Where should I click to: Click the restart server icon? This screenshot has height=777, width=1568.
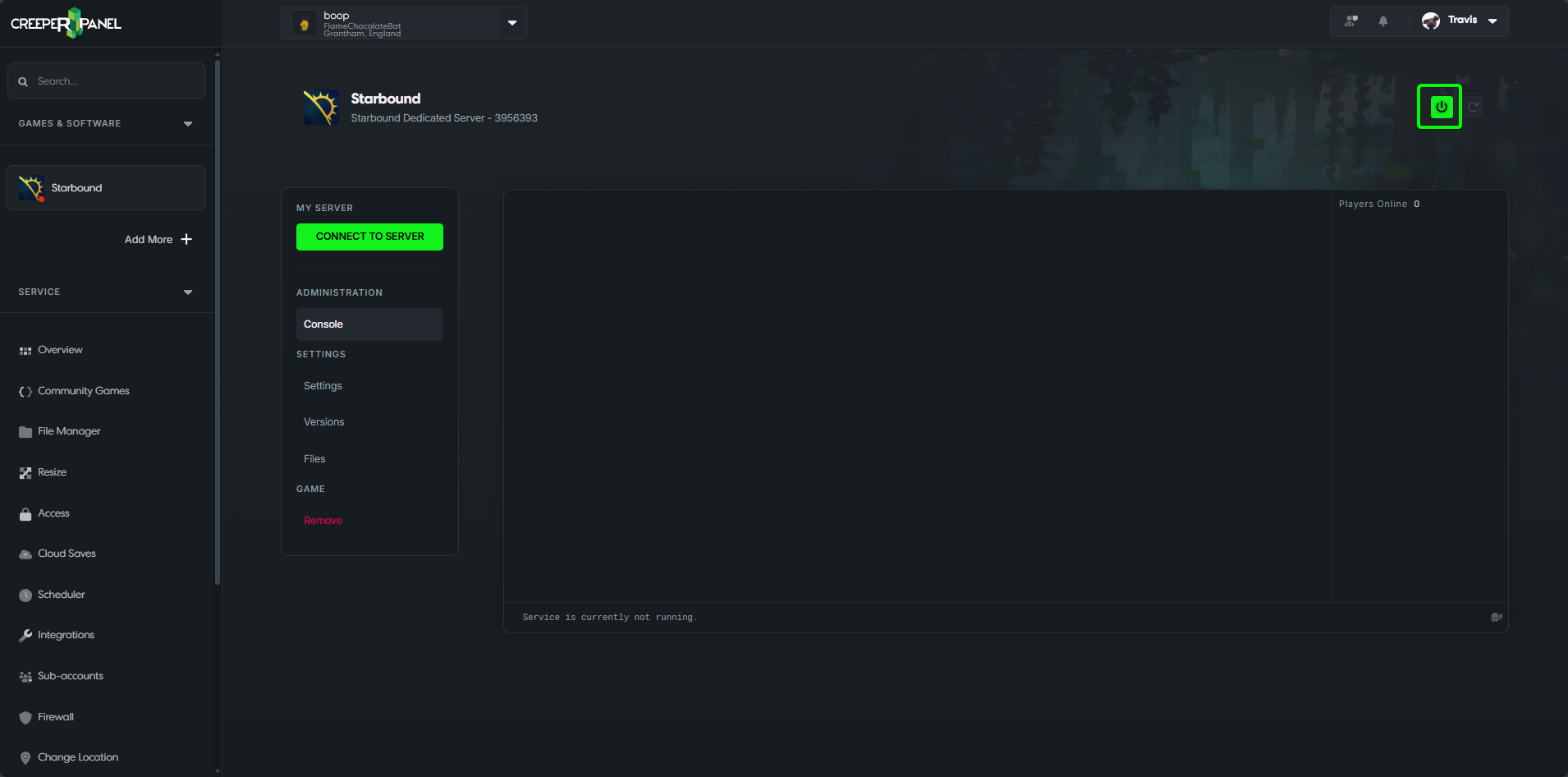[1474, 107]
